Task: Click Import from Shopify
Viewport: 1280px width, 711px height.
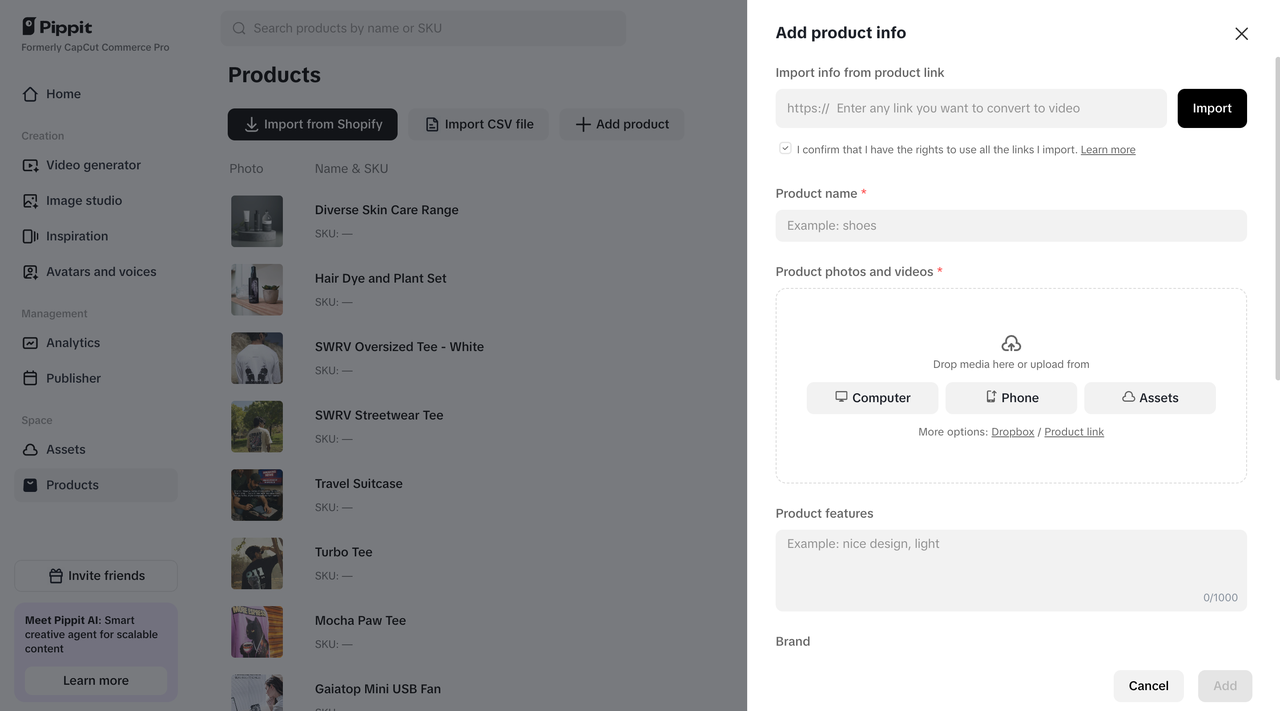Action: (x=312, y=124)
